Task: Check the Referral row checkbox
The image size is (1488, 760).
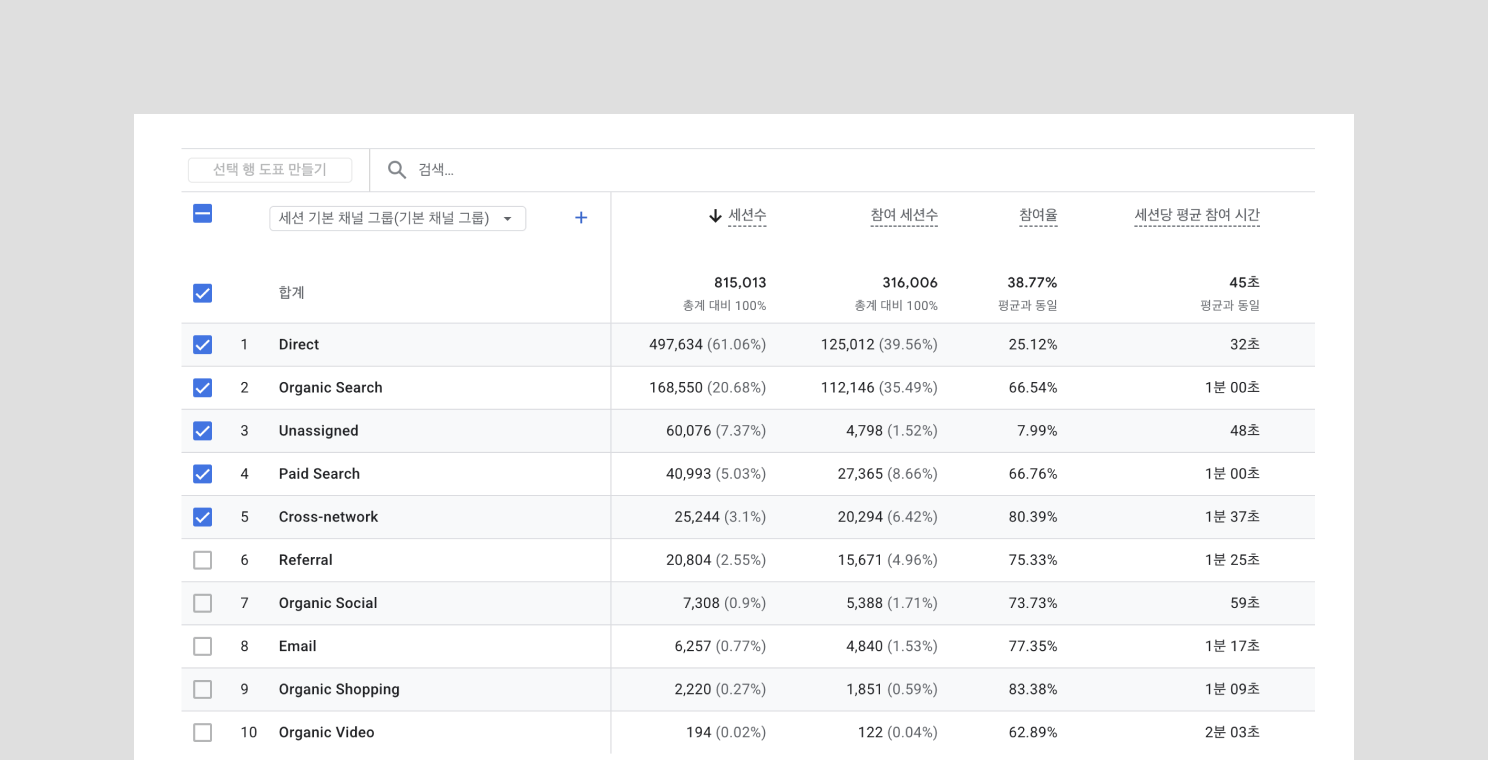Action: (x=202, y=560)
